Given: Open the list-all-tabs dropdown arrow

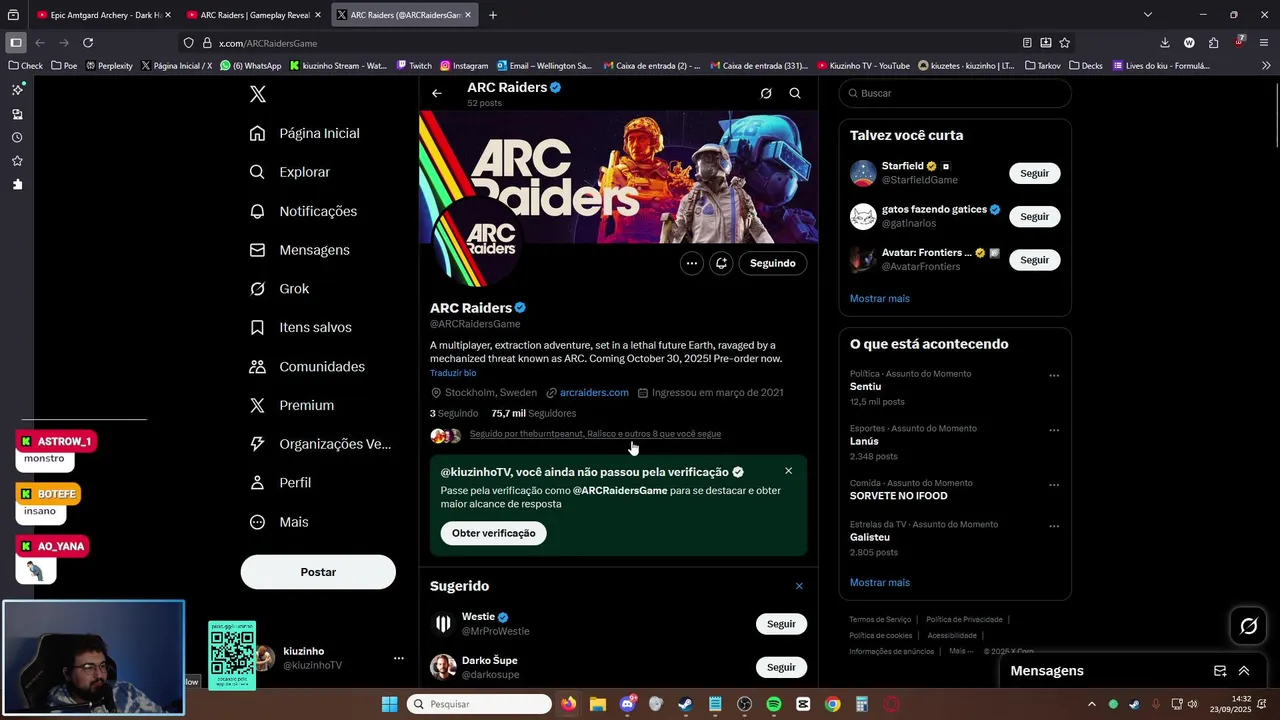Looking at the screenshot, I should click(x=1148, y=15).
